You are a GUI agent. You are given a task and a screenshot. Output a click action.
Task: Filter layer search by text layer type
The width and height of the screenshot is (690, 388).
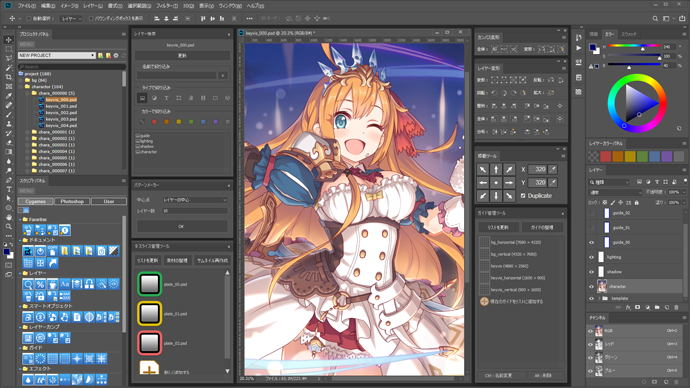click(x=166, y=98)
